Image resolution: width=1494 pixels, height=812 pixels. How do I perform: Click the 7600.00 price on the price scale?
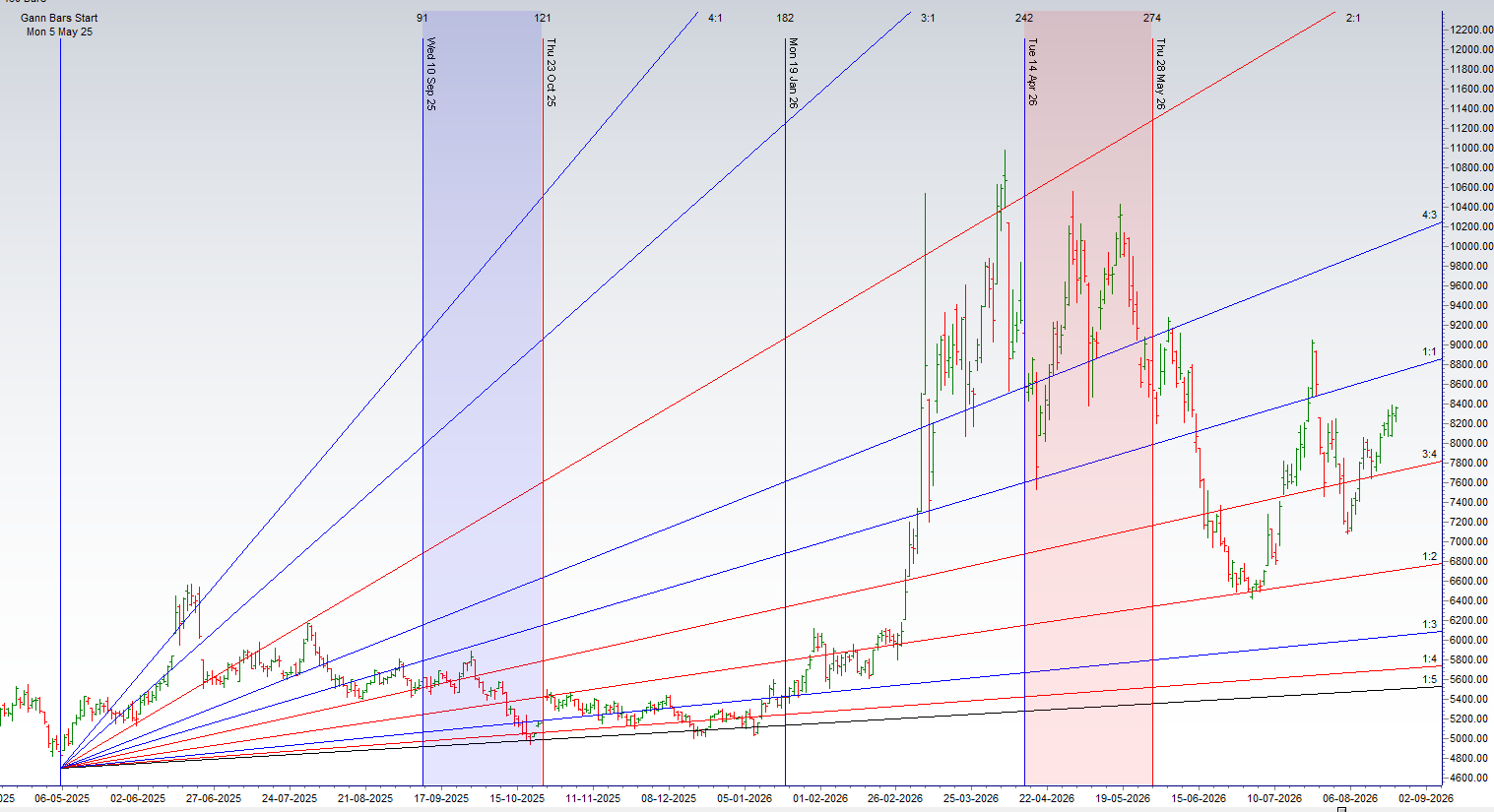click(1470, 482)
